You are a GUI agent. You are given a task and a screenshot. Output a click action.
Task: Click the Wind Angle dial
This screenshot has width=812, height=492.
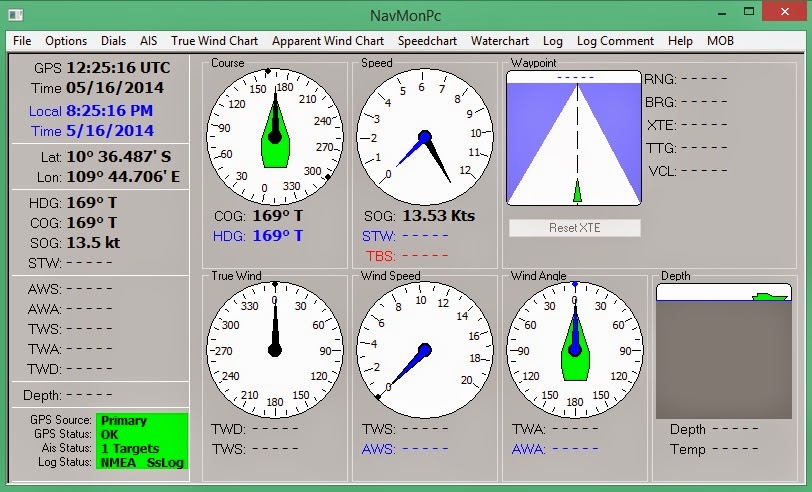(575, 350)
